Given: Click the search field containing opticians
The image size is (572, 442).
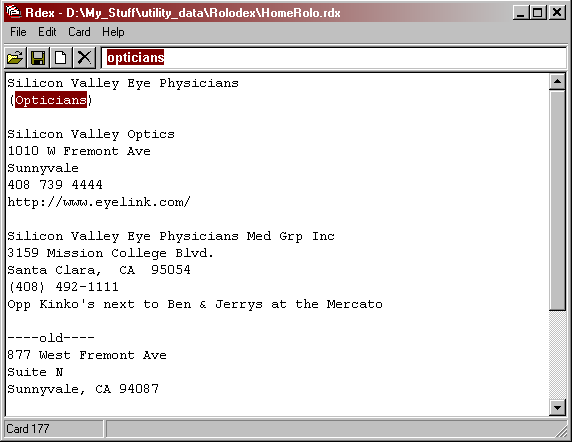Looking at the screenshot, I should [x=333, y=58].
